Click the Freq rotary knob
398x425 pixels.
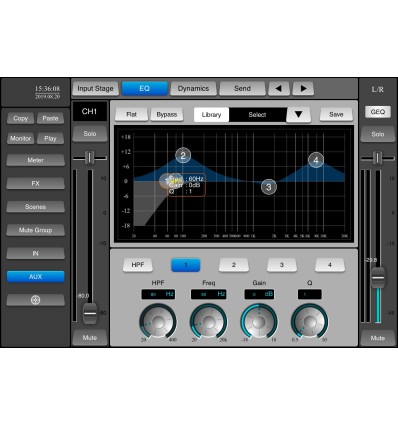click(x=209, y=322)
